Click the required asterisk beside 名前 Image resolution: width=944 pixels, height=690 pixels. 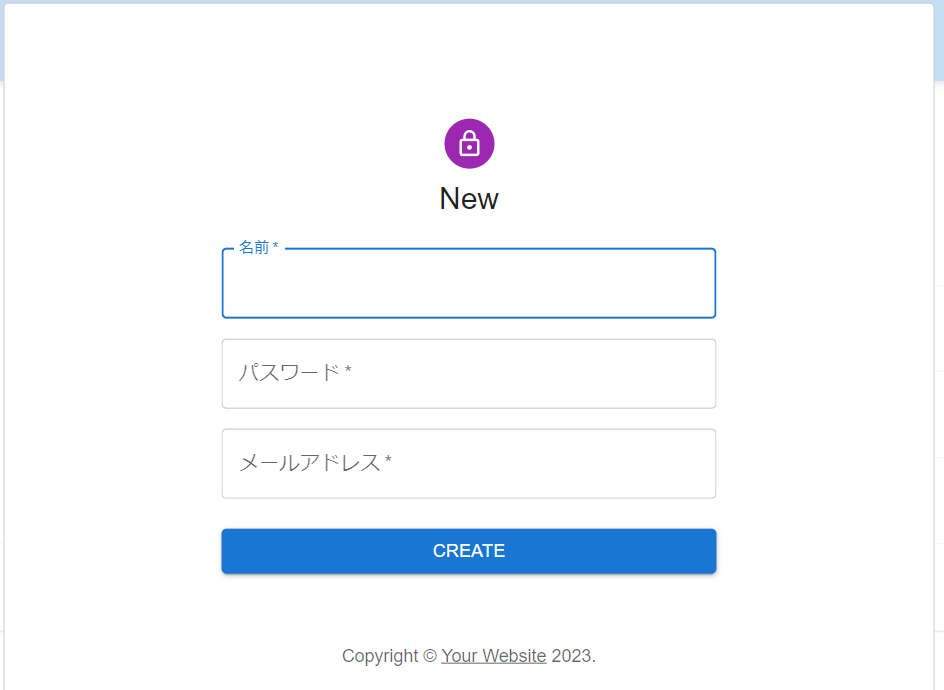pyautogui.click(x=277, y=245)
